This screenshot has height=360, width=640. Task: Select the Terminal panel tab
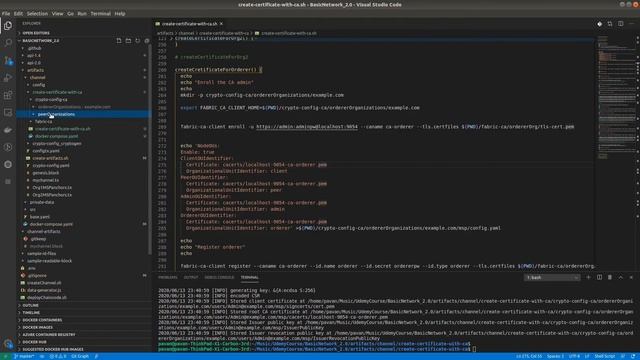(x=249, y=278)
